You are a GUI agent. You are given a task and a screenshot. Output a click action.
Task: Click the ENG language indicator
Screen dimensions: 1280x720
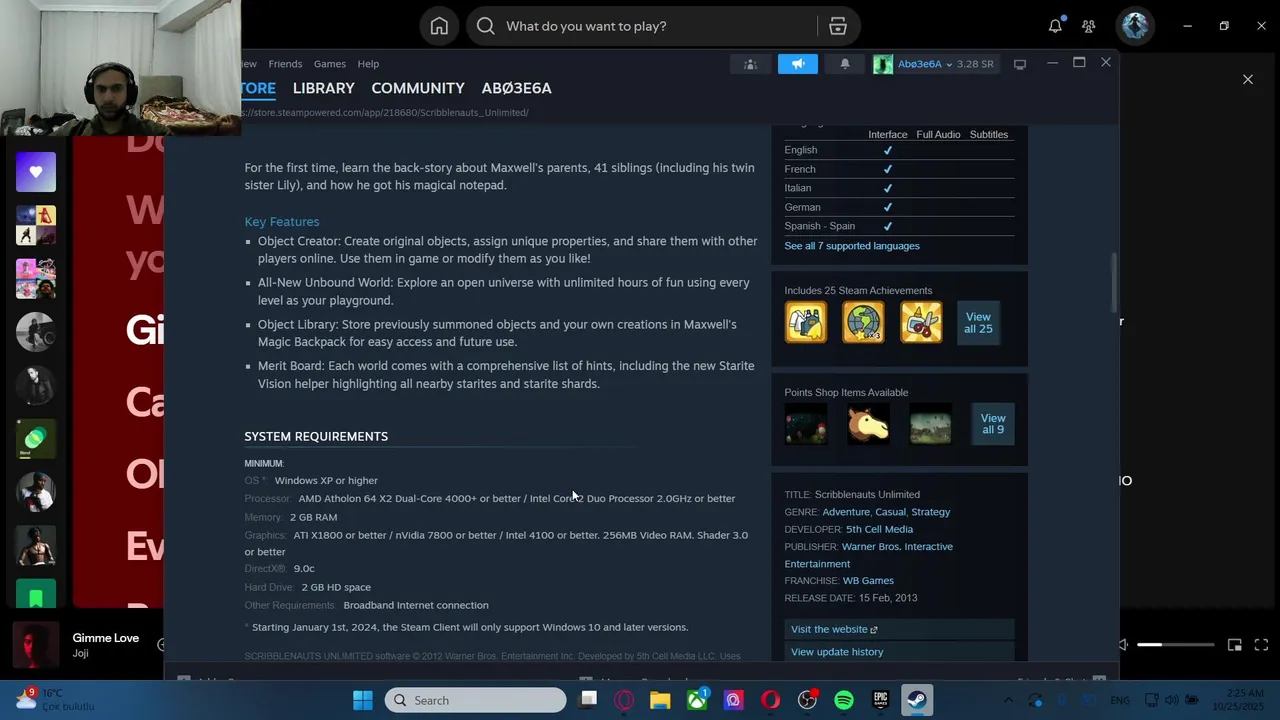tap(1120, 700)
